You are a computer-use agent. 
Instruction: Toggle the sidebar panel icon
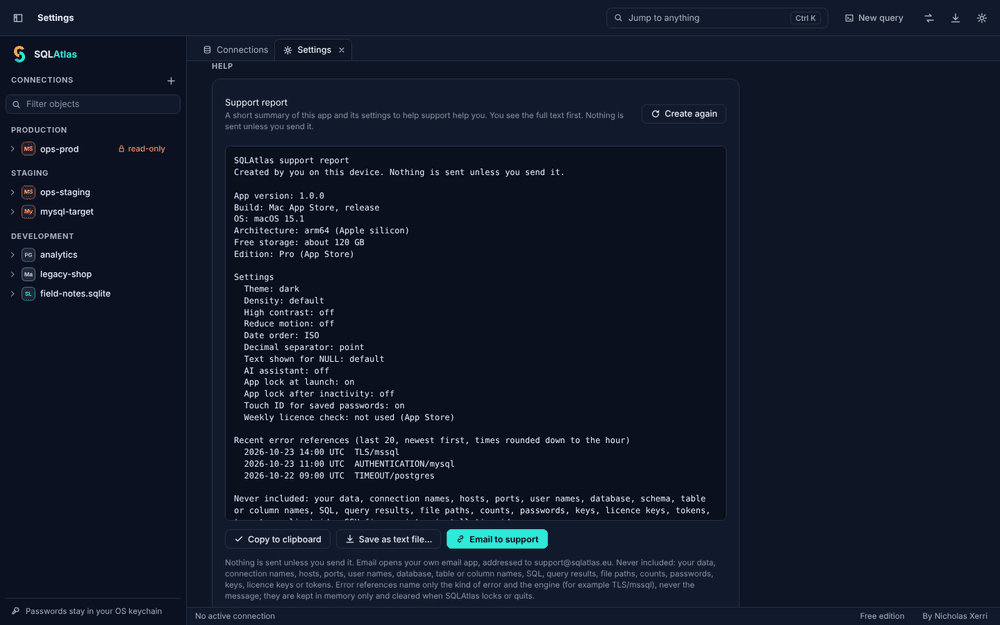[x=18, y=18]
